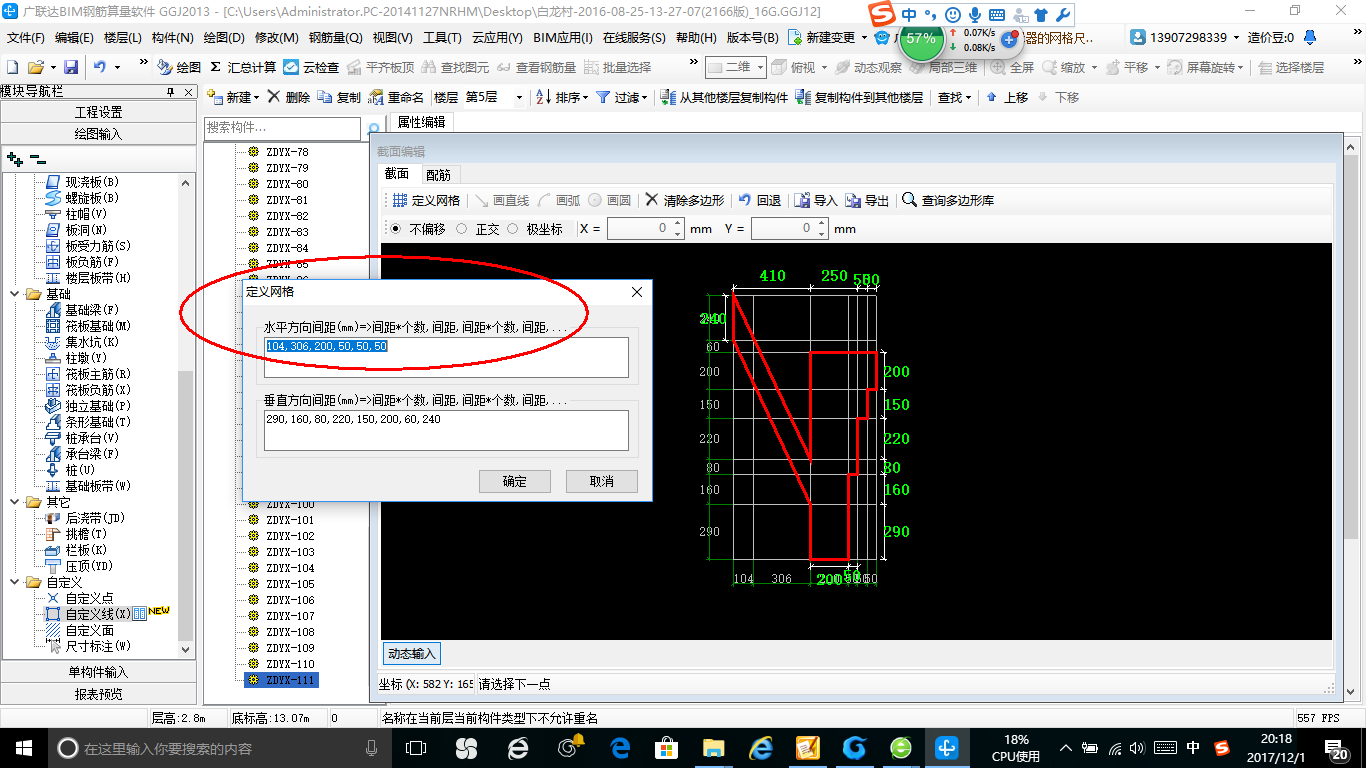Click the vertical spacing input field
This screenshot has width=1366, height=768.
tap(446, 430)
